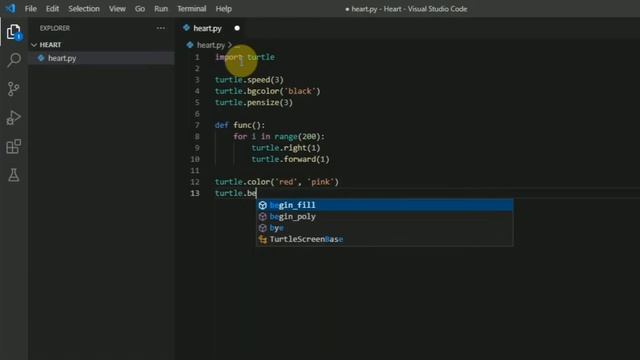Viewport: 640px width, 360px height.
Task: Click the bye method icon in suggestions
Action: 262,228
